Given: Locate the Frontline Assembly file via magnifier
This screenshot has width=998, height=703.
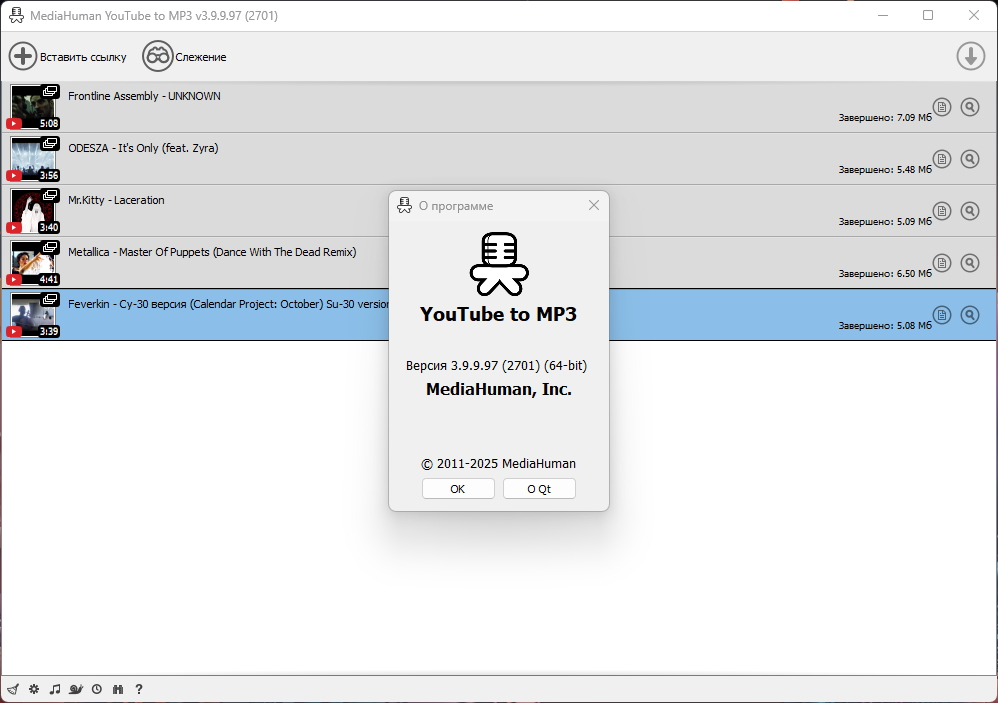Looking at the screenshot, I should click(x=970, y=107).
